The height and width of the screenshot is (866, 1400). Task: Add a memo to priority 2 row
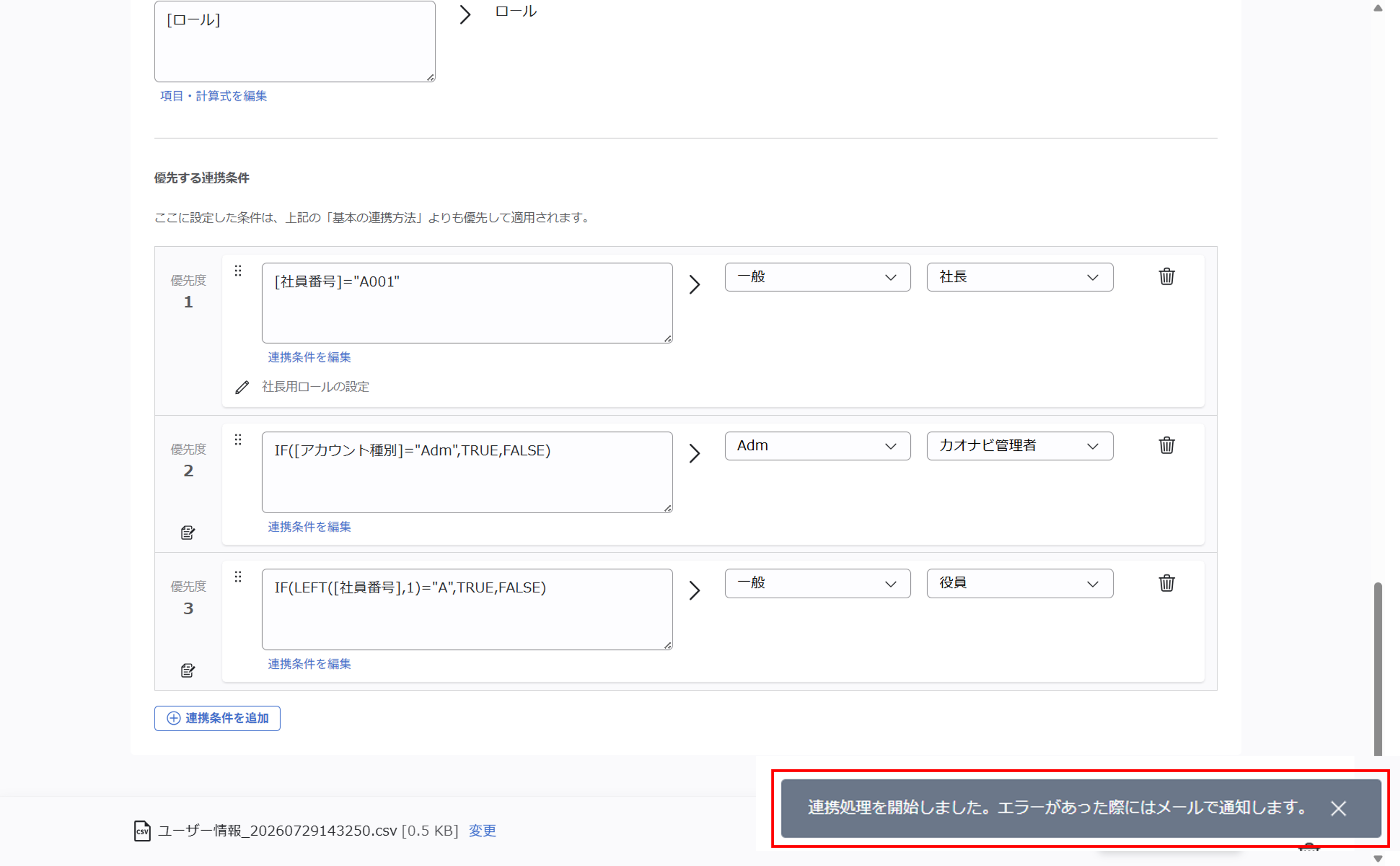point(188,533)
